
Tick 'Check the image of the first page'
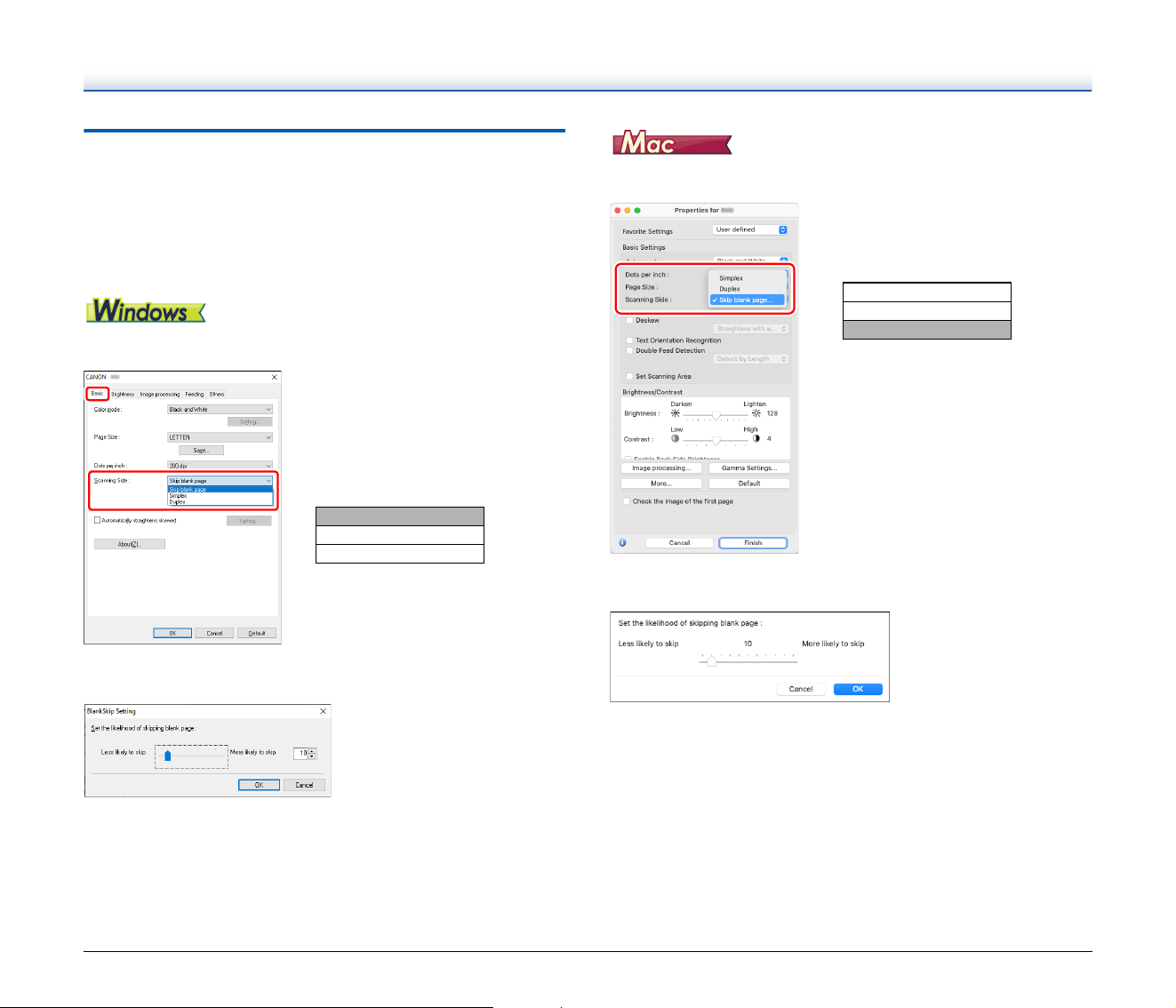tap(627, 501)
